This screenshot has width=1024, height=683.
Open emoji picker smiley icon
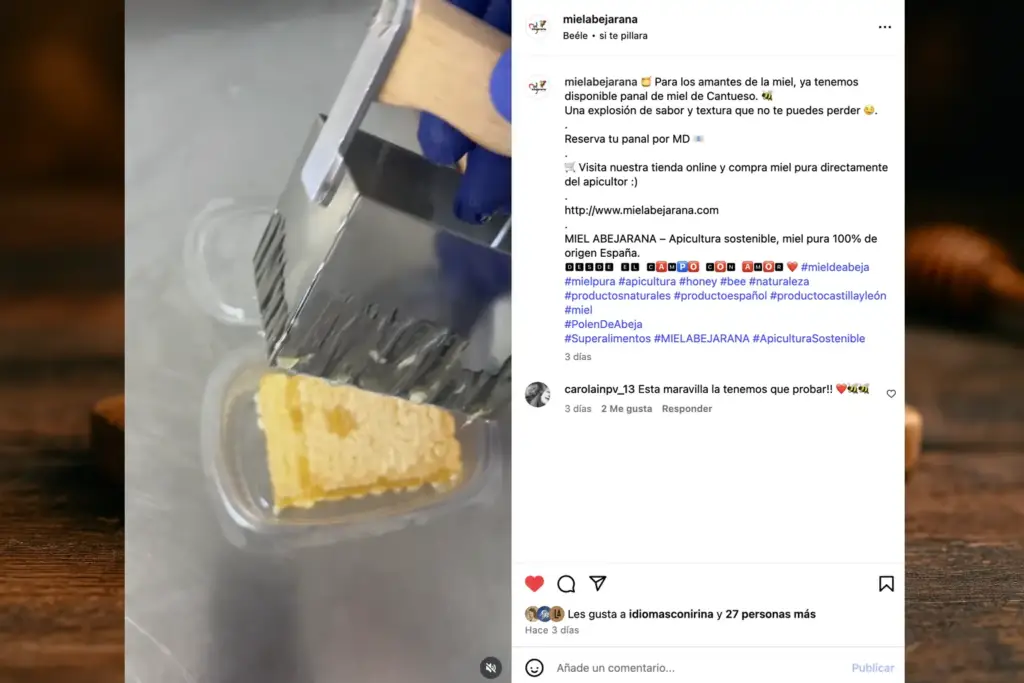tap(534, 667)
